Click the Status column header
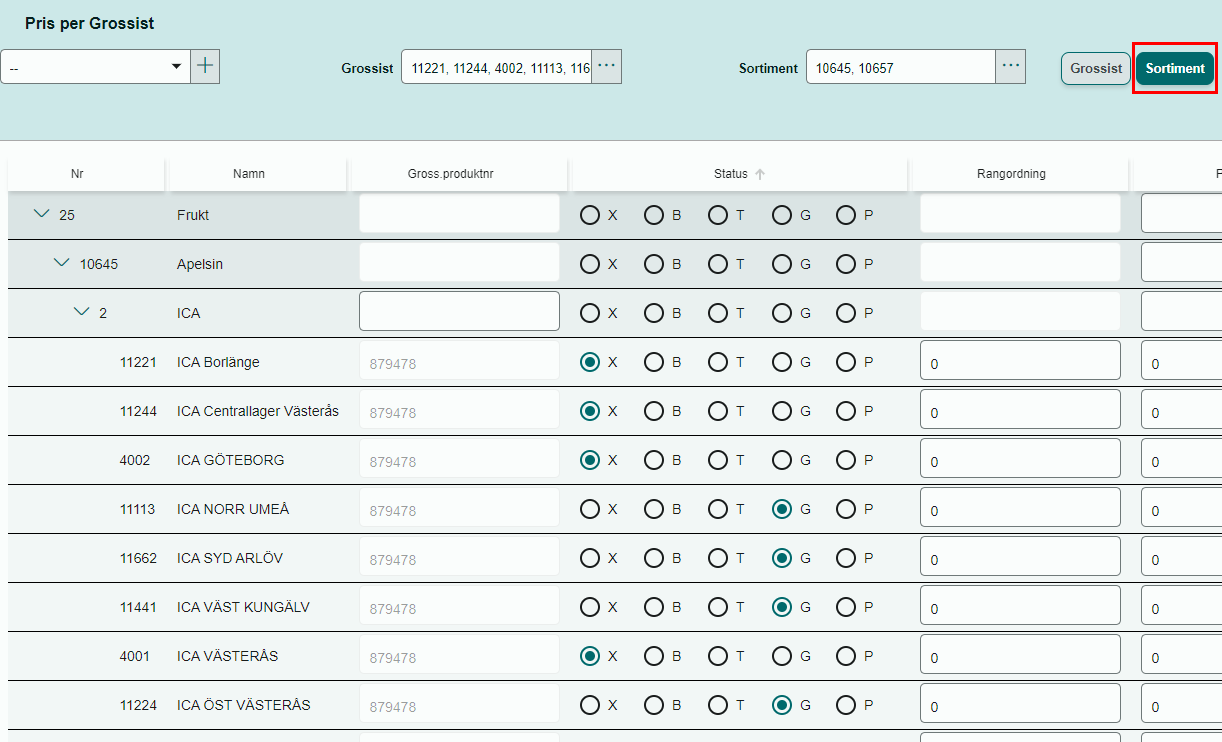This screenshot has height=742, width=1222. (730, 174)
